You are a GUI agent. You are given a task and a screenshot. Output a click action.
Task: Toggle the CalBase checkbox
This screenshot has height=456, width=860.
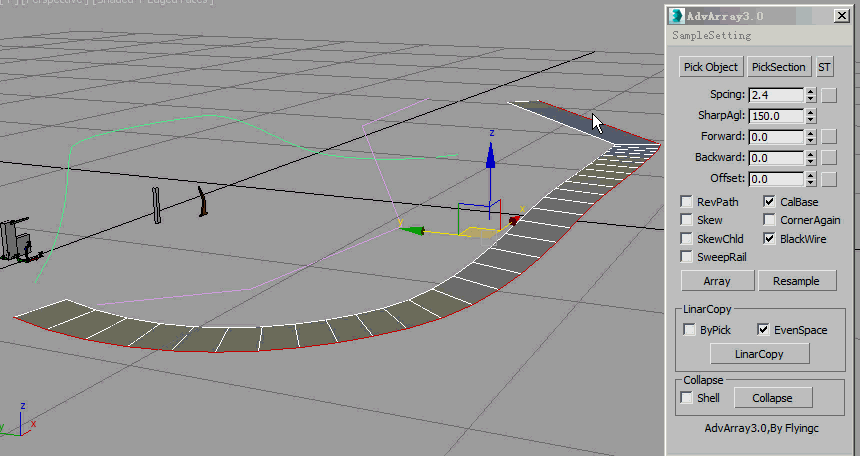point(769,202)
